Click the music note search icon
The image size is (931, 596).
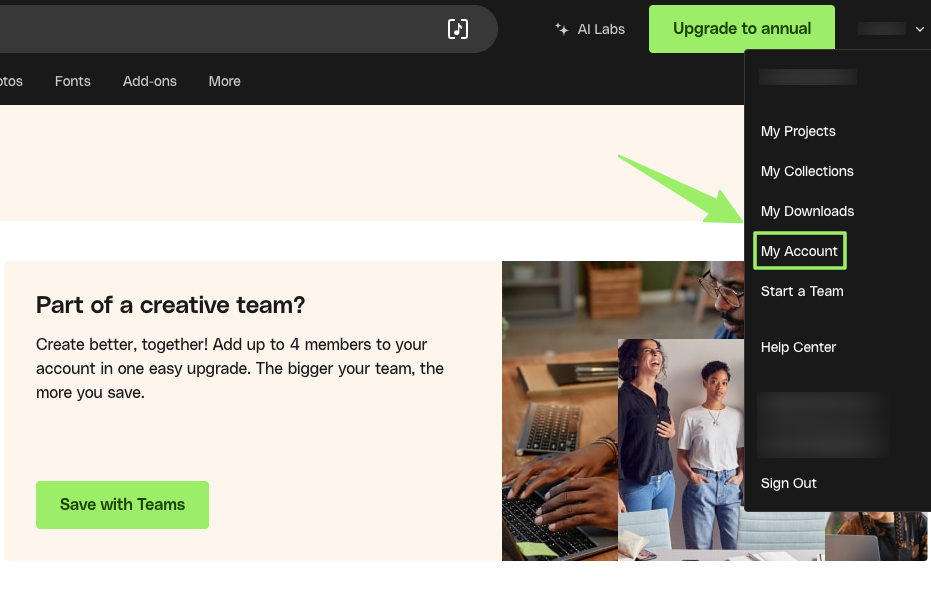[457, 29]
